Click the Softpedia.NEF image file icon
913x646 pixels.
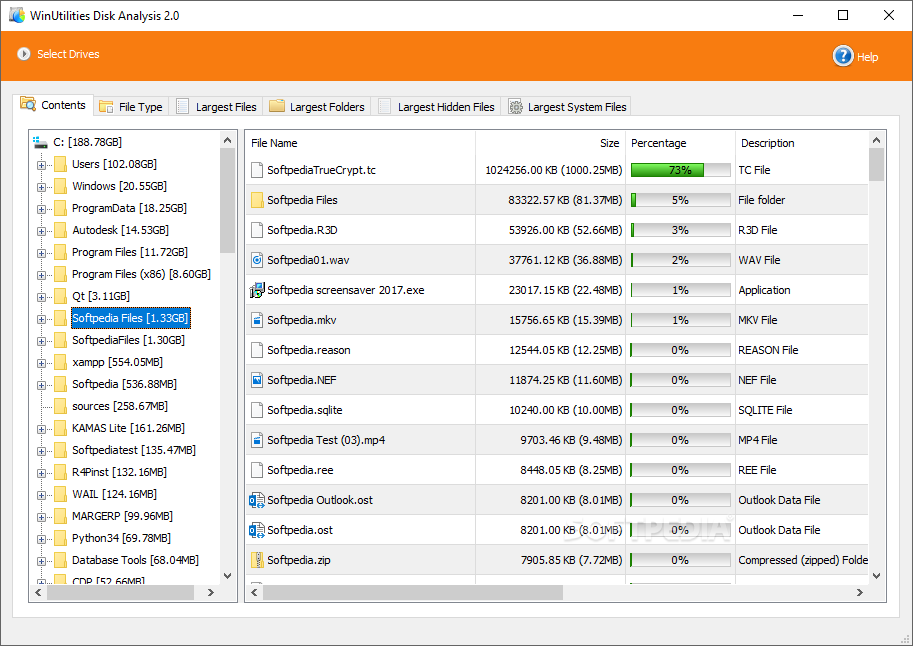pyautogui.click(x=257, y=380)
